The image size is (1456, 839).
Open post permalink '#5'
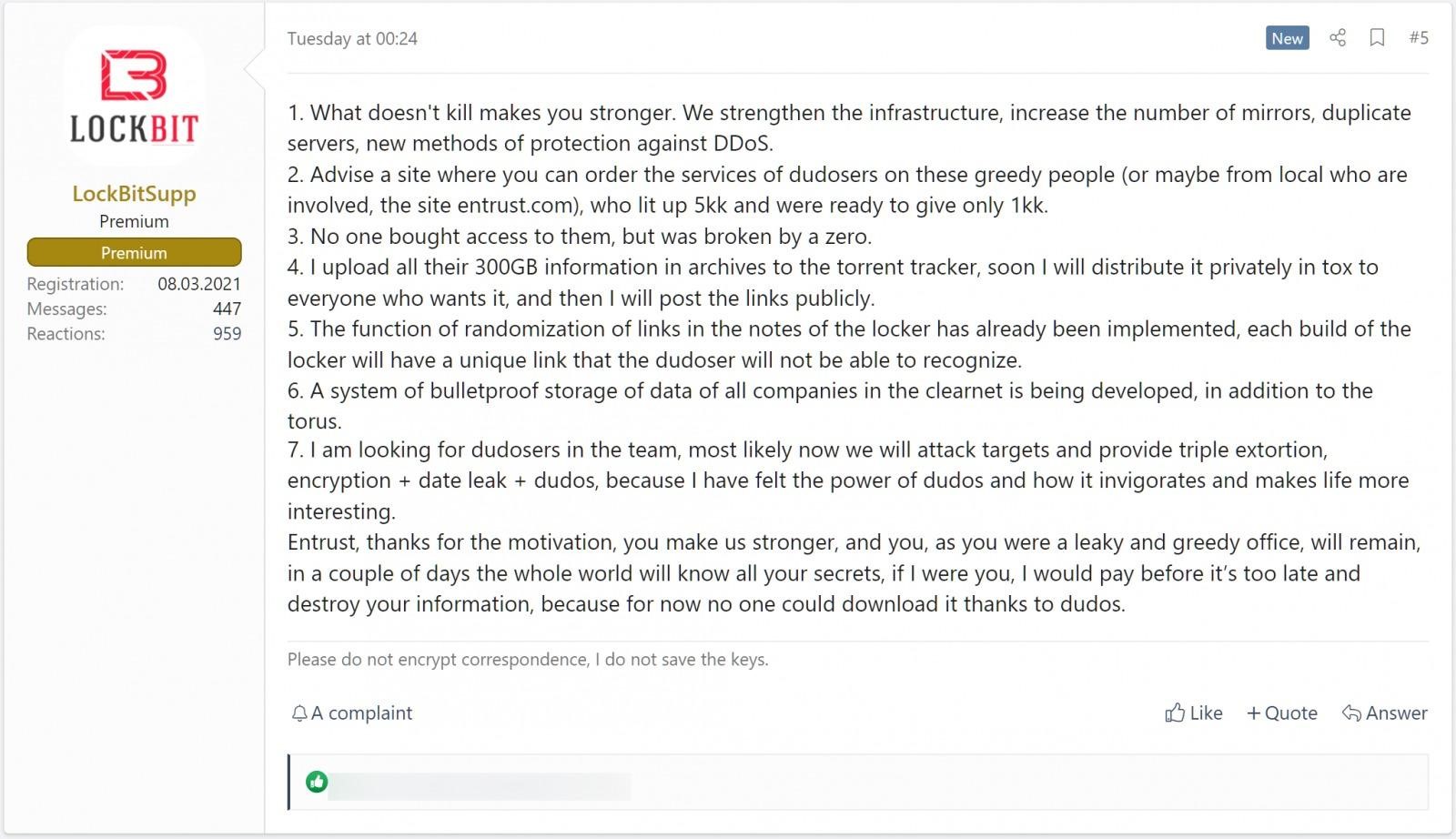click(x=1417, y=38)
